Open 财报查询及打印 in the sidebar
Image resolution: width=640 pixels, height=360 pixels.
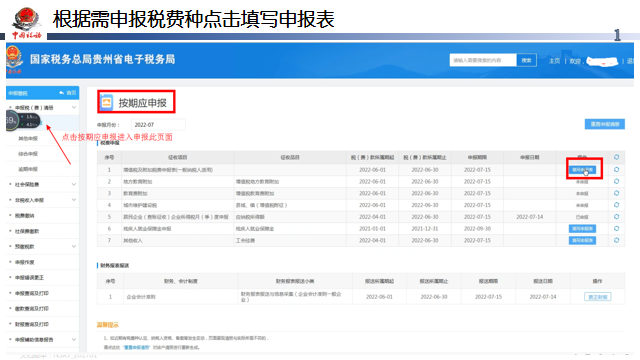[31, 324]
